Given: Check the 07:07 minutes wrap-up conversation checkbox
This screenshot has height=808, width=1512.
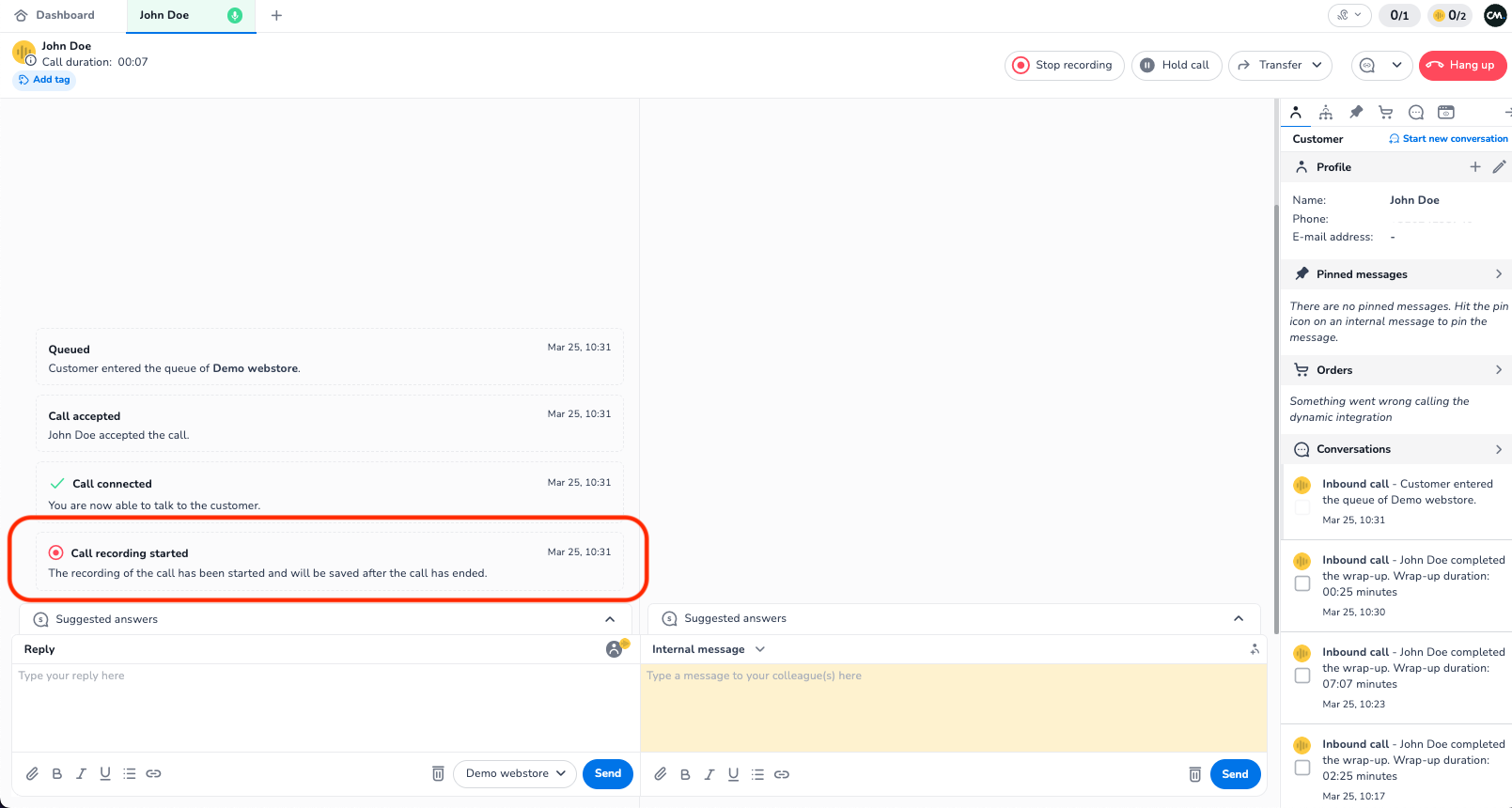Looking at the screenshot, I should (1302, 676).
